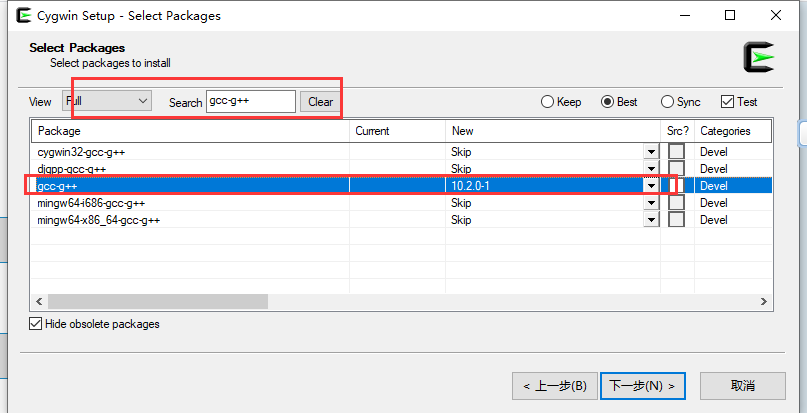Proceed with 下一步(N) button

(x=643, y=386)
